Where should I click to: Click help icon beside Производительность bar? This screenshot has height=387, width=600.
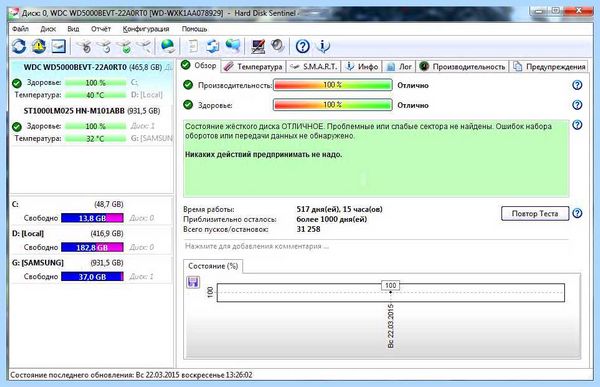(577, 85)
